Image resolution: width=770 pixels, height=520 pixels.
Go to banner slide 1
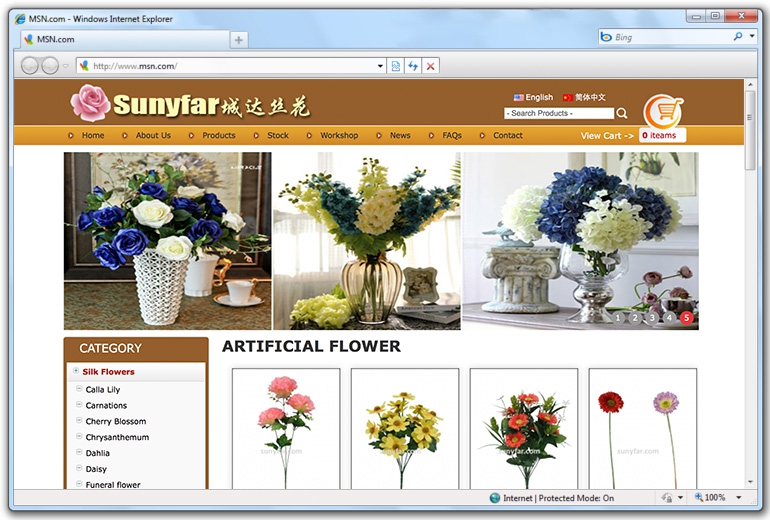click(x=618, y=318)
